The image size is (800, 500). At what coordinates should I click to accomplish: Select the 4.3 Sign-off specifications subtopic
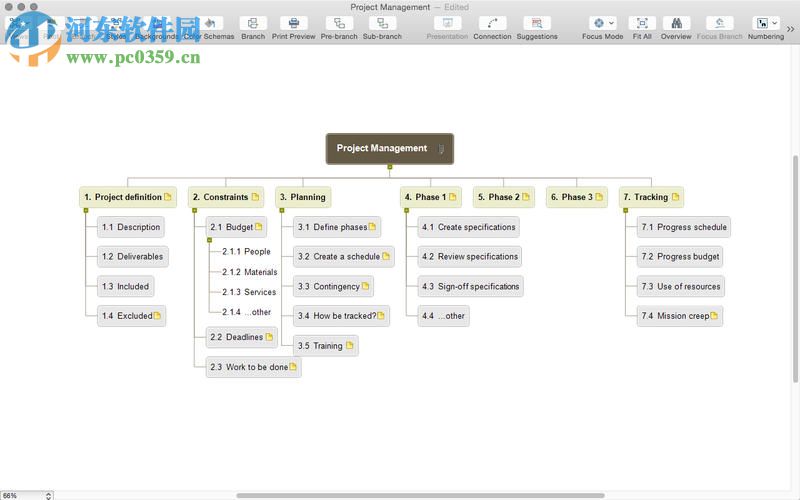(470, 286)
